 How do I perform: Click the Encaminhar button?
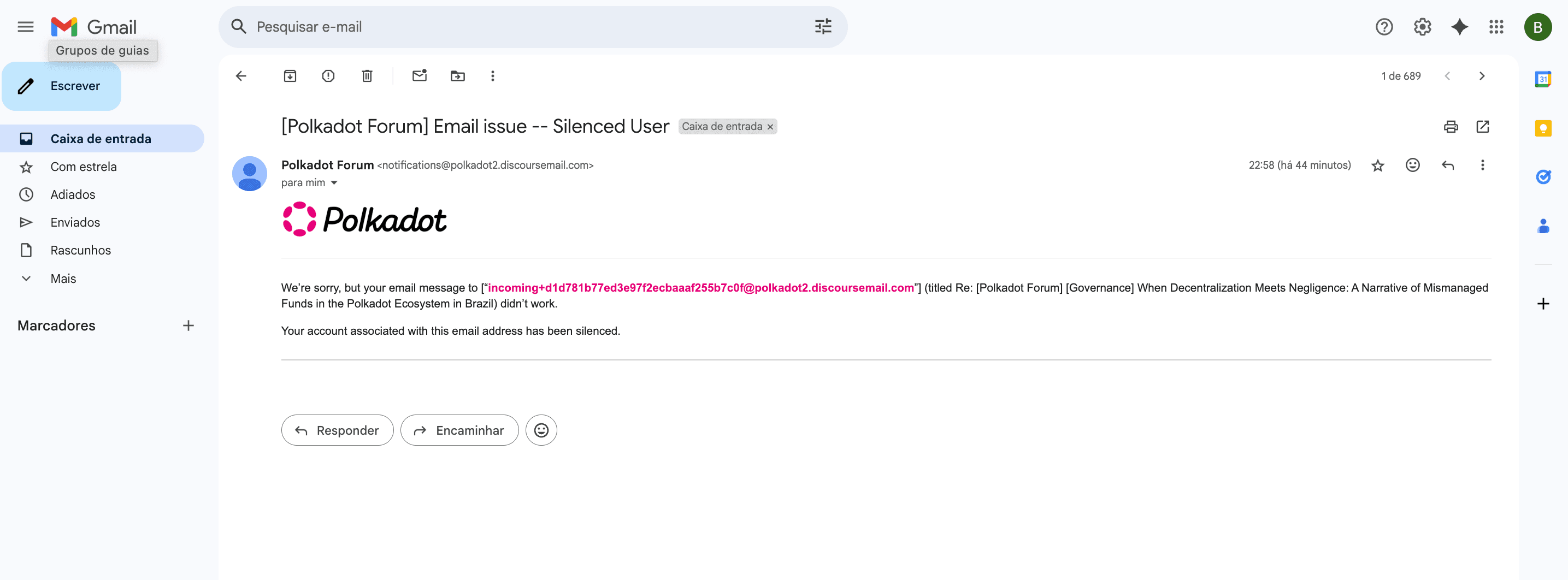point(459,430)
